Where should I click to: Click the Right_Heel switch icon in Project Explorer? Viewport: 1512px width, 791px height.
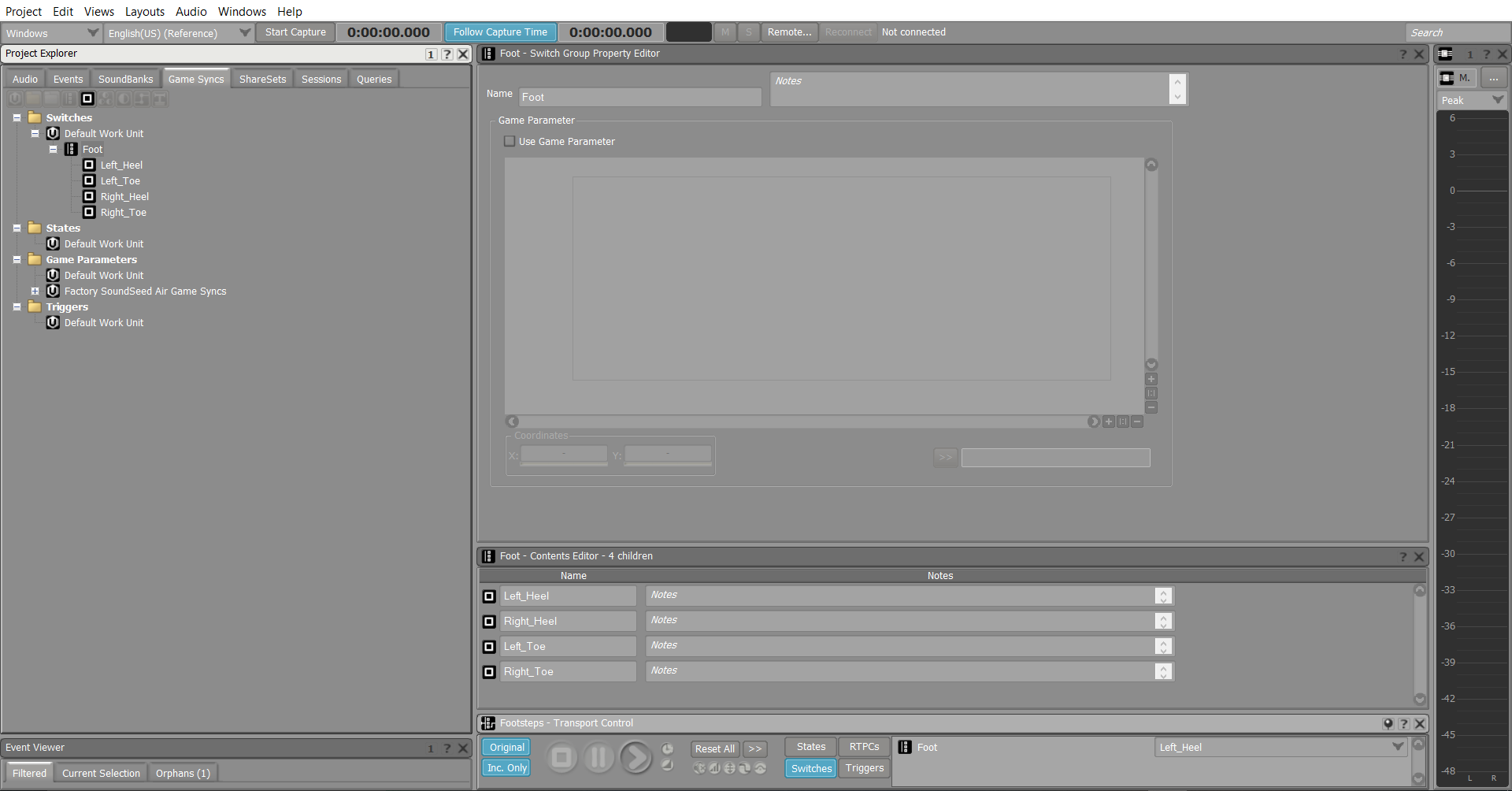pos(89,196)
